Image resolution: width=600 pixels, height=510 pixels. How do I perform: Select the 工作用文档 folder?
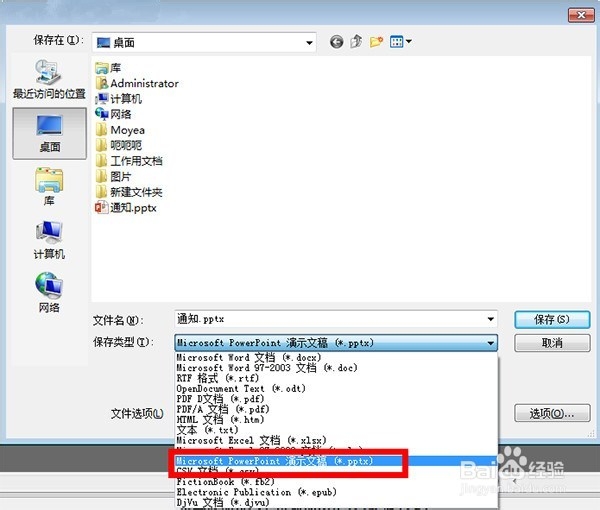pyautogui.click(x=129, y=161)
